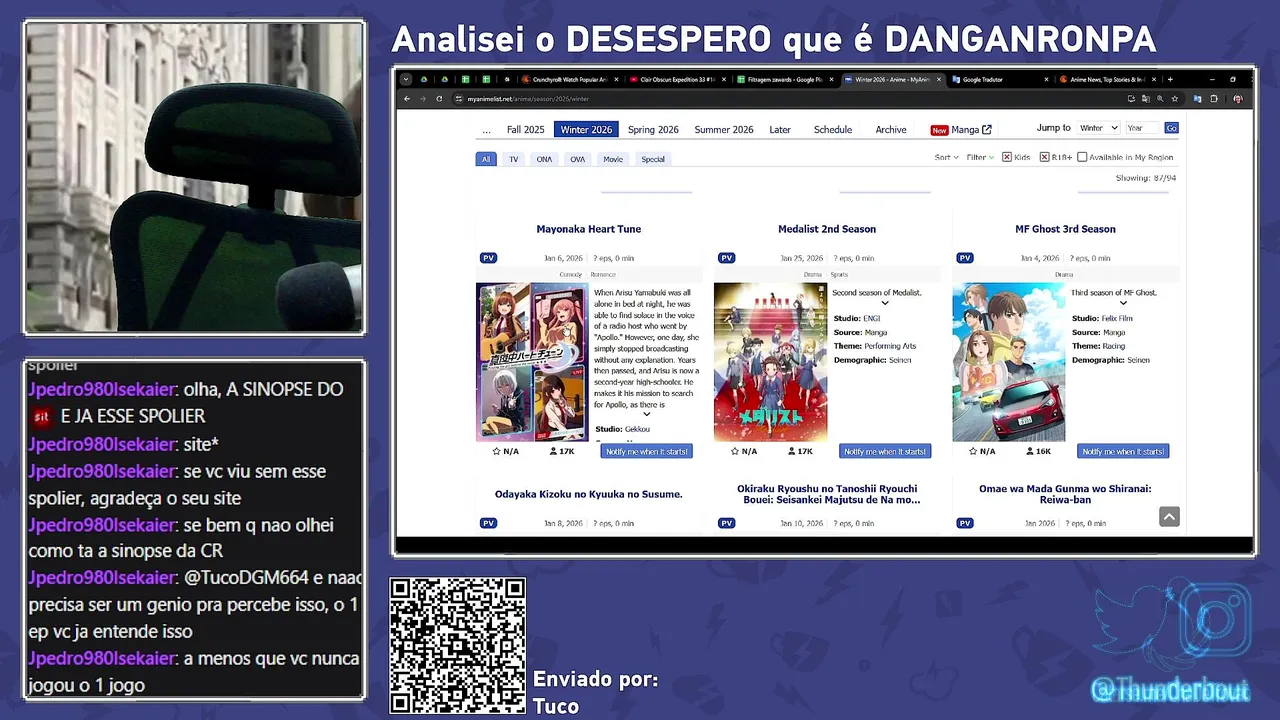Screen dimensions: 1280x720
Task: Click the browser back arrow
Action: (407, 99)
